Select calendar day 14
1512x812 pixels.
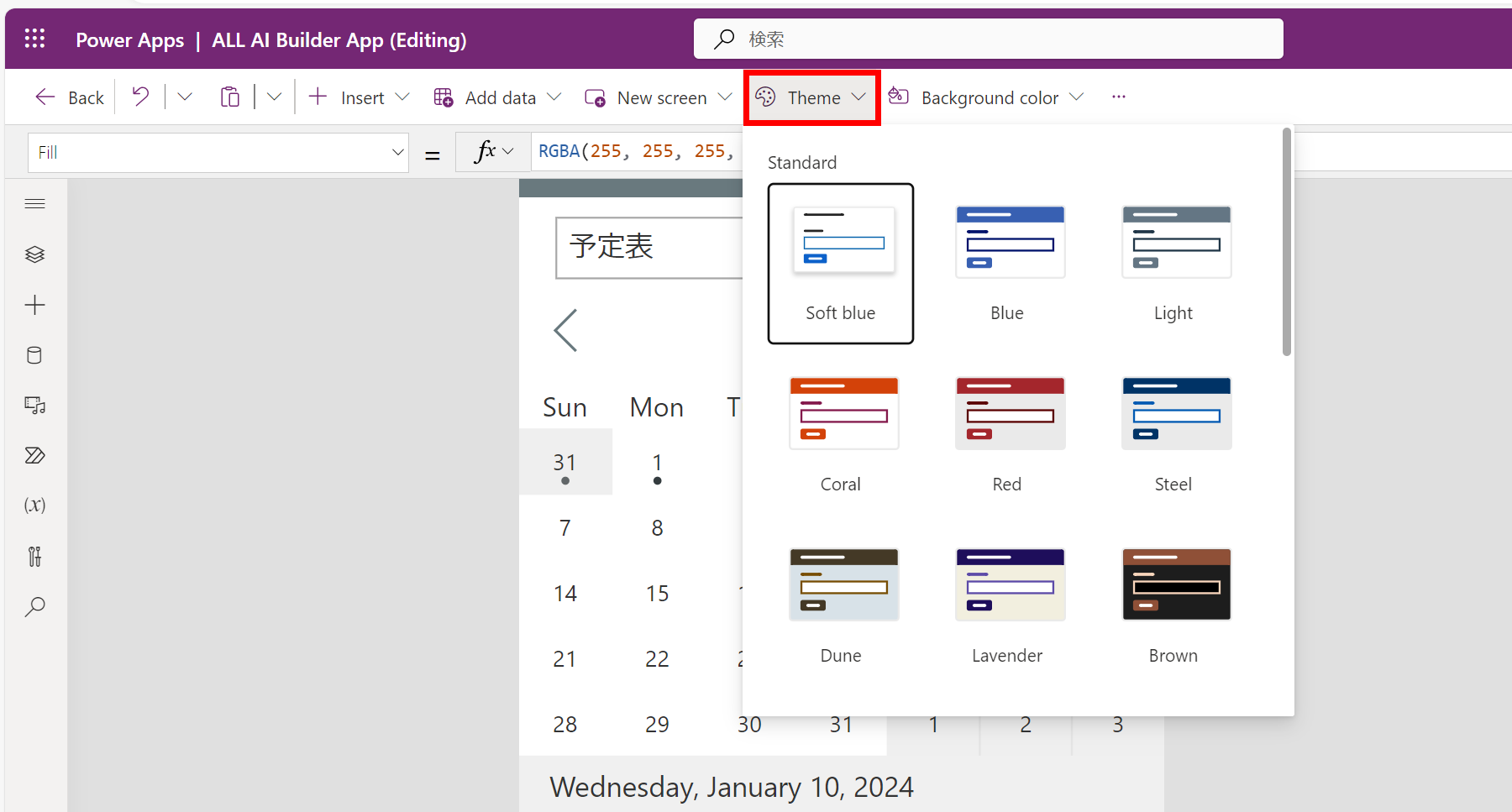565,594
